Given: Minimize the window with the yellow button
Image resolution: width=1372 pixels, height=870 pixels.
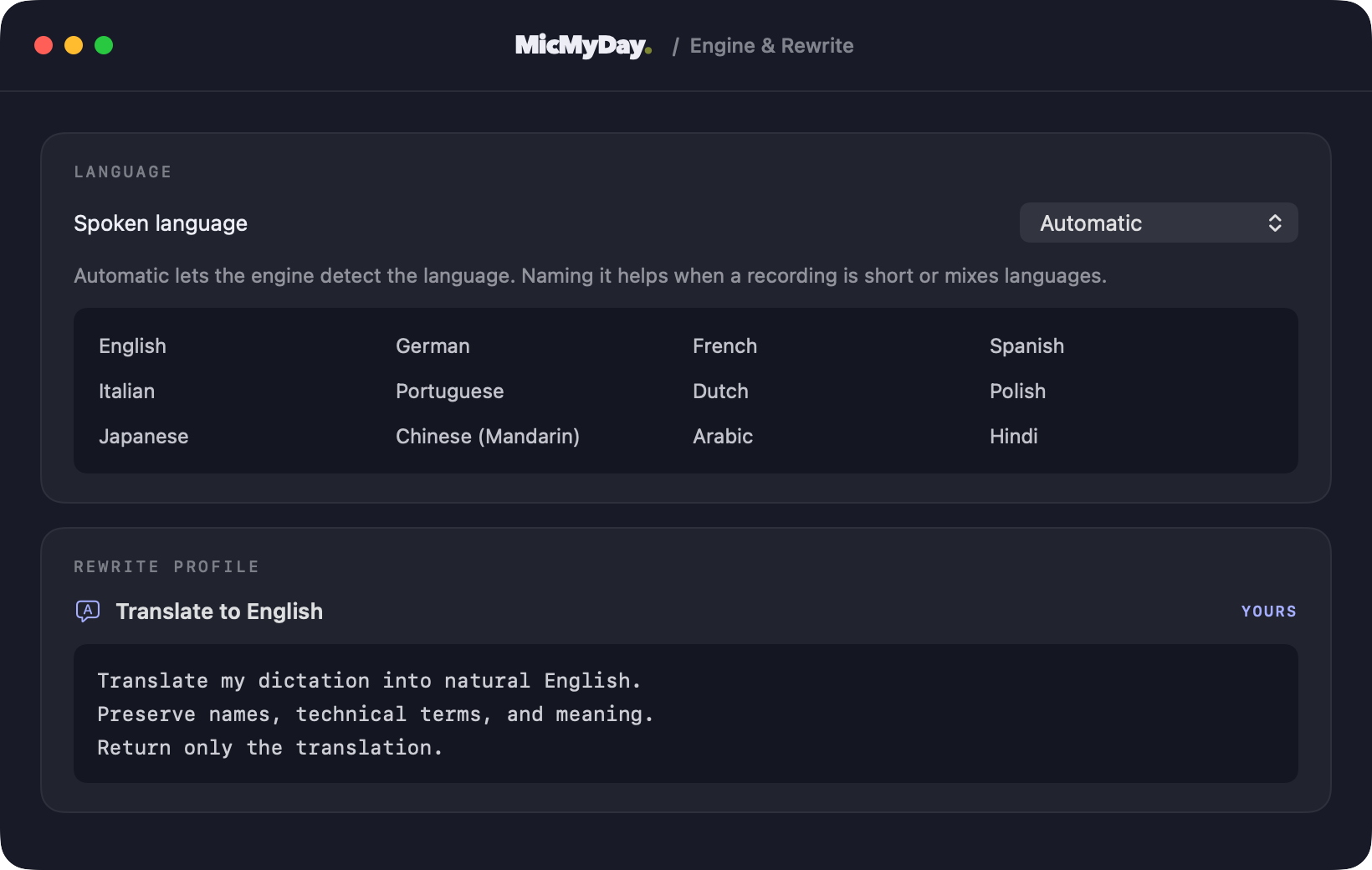Looking at the screenshot, I should [74, 45].
